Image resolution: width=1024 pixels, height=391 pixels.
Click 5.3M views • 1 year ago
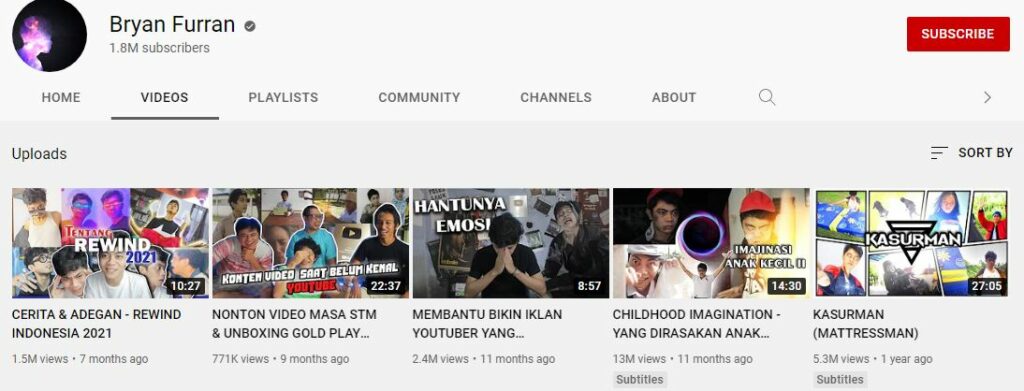[x=872, y=359]
